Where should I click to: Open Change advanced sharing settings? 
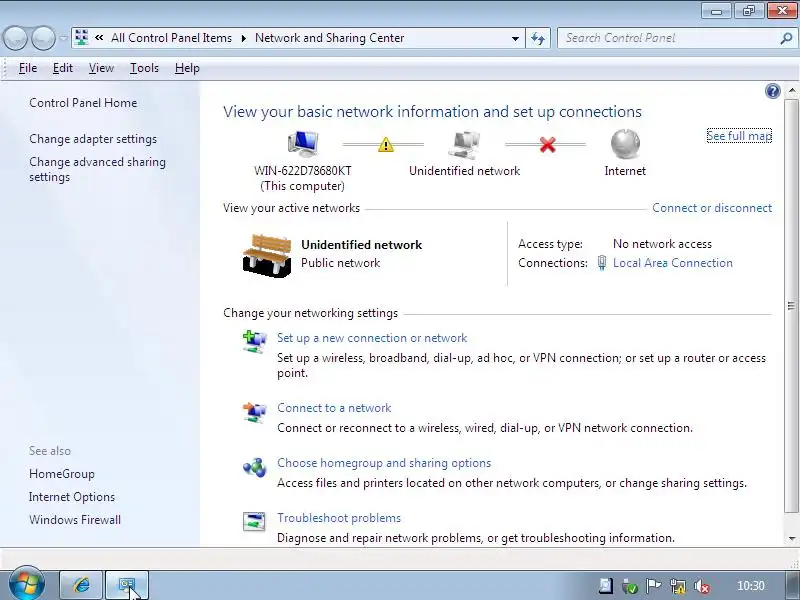pyautogui.click(x=97, y=169)
